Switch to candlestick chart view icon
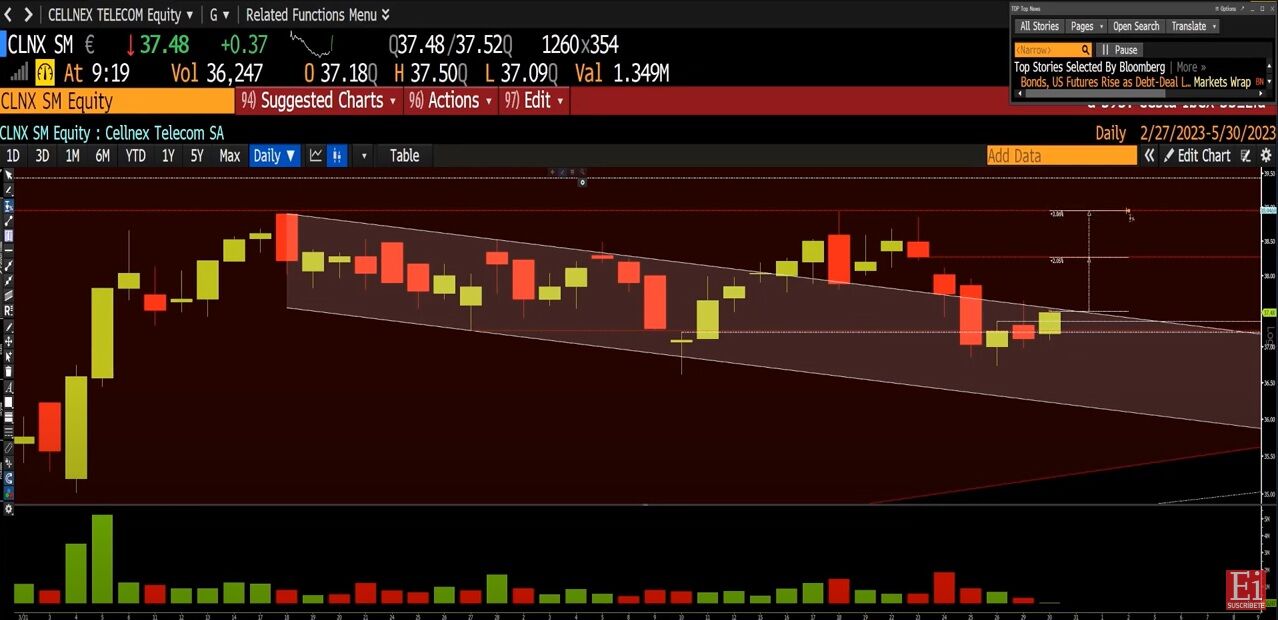The image size is (1278, 620). [x=337, y=155]
